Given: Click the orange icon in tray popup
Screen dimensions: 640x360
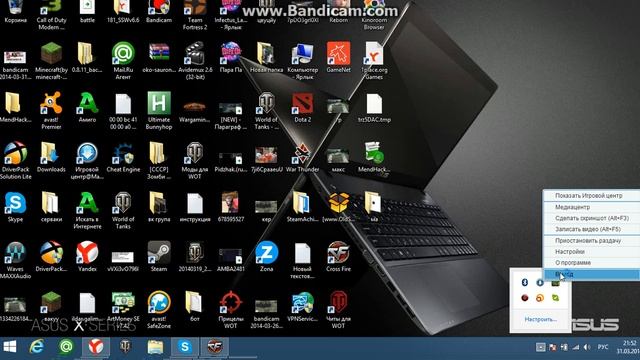Looking at the screenshot, I should point(540,298).
